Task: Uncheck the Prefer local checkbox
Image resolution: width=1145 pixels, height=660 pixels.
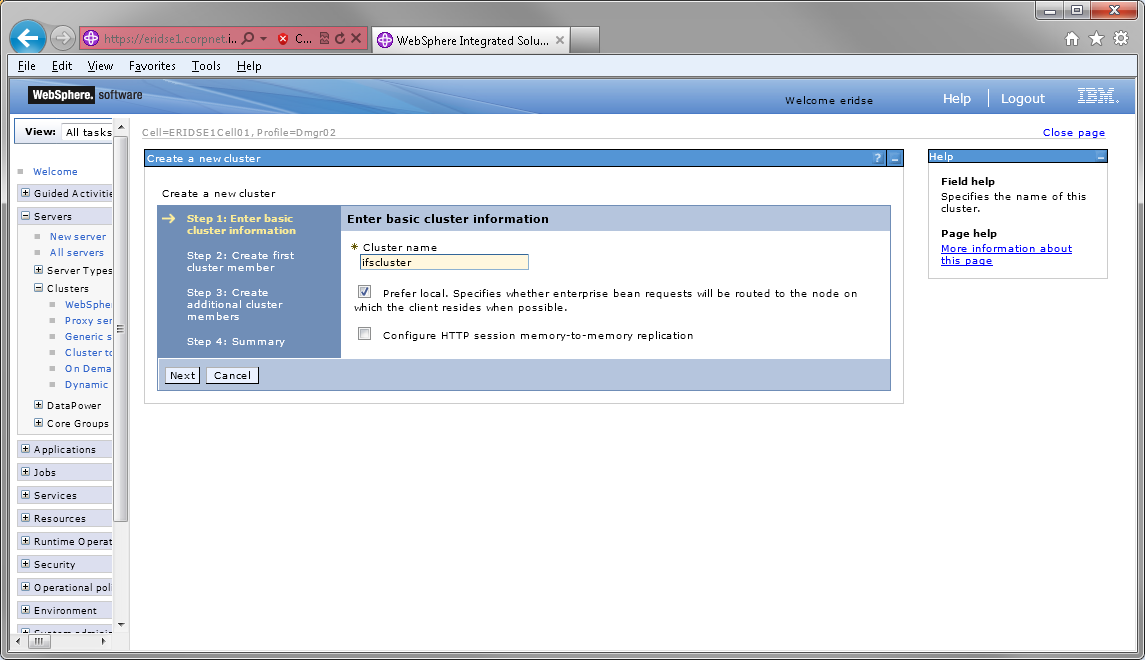Action: pyautogui.click(x=364, y=292)
